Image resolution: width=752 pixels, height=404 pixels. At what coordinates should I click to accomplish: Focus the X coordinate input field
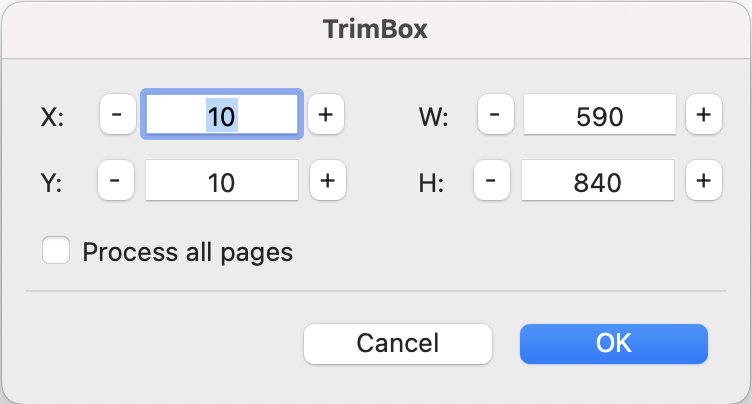pyautogui.click(x=221, y=116)
